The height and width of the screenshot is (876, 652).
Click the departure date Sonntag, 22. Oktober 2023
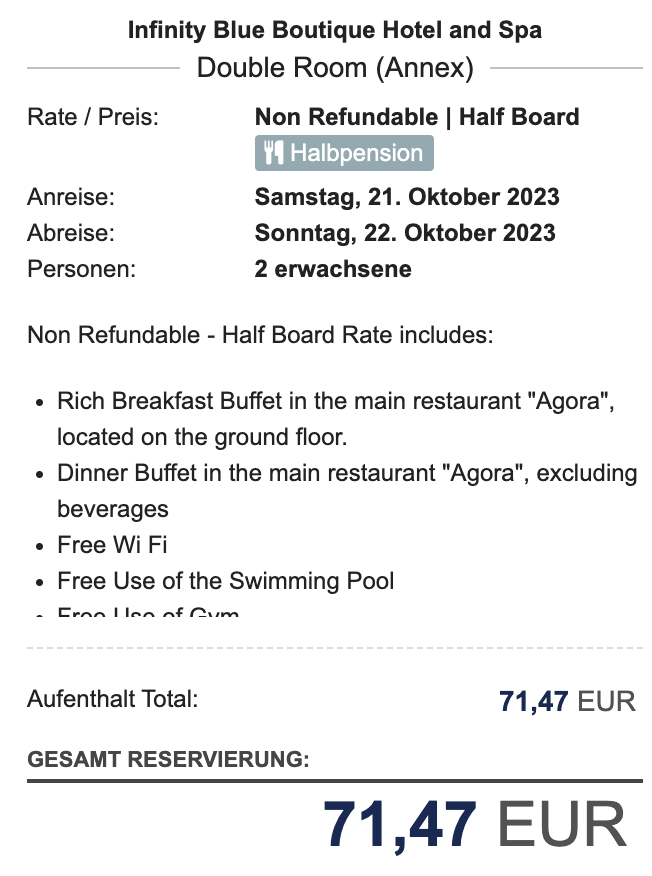click(x=405, y=233)
